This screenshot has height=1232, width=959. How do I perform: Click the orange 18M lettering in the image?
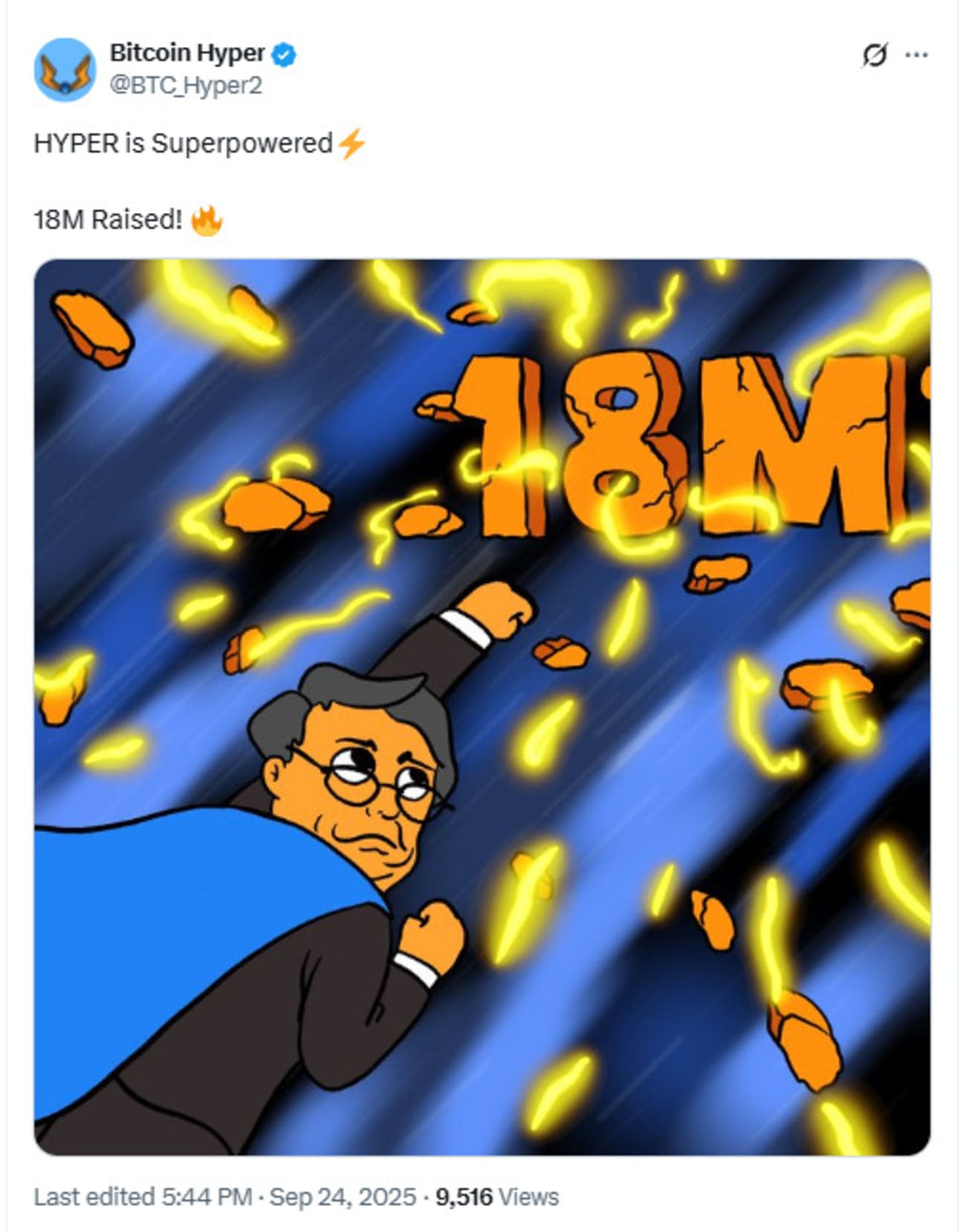[x=677, y=445]
